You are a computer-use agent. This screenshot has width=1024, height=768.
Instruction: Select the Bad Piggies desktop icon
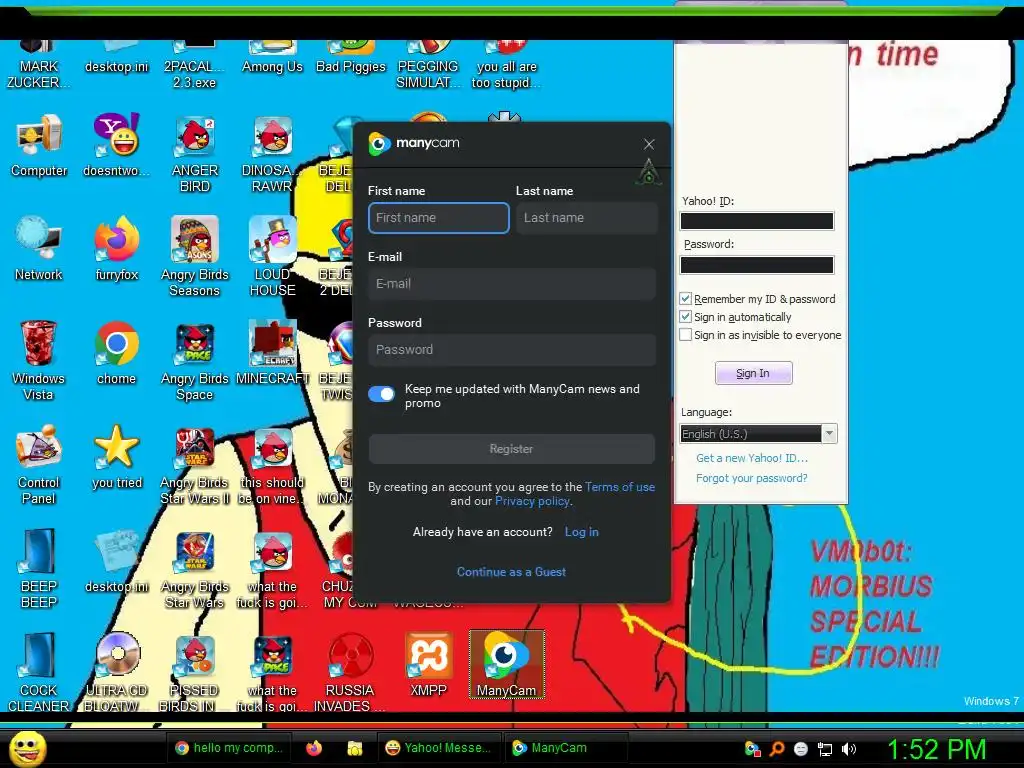click(x=351, y=57)
